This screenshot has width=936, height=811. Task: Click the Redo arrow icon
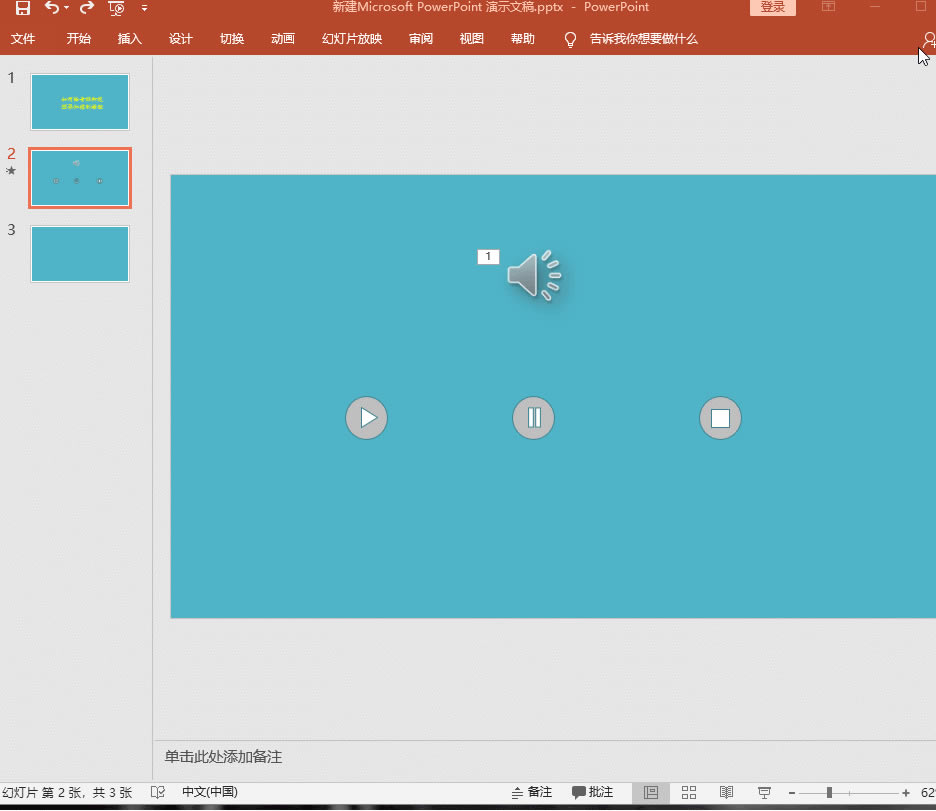click(87, 8)
